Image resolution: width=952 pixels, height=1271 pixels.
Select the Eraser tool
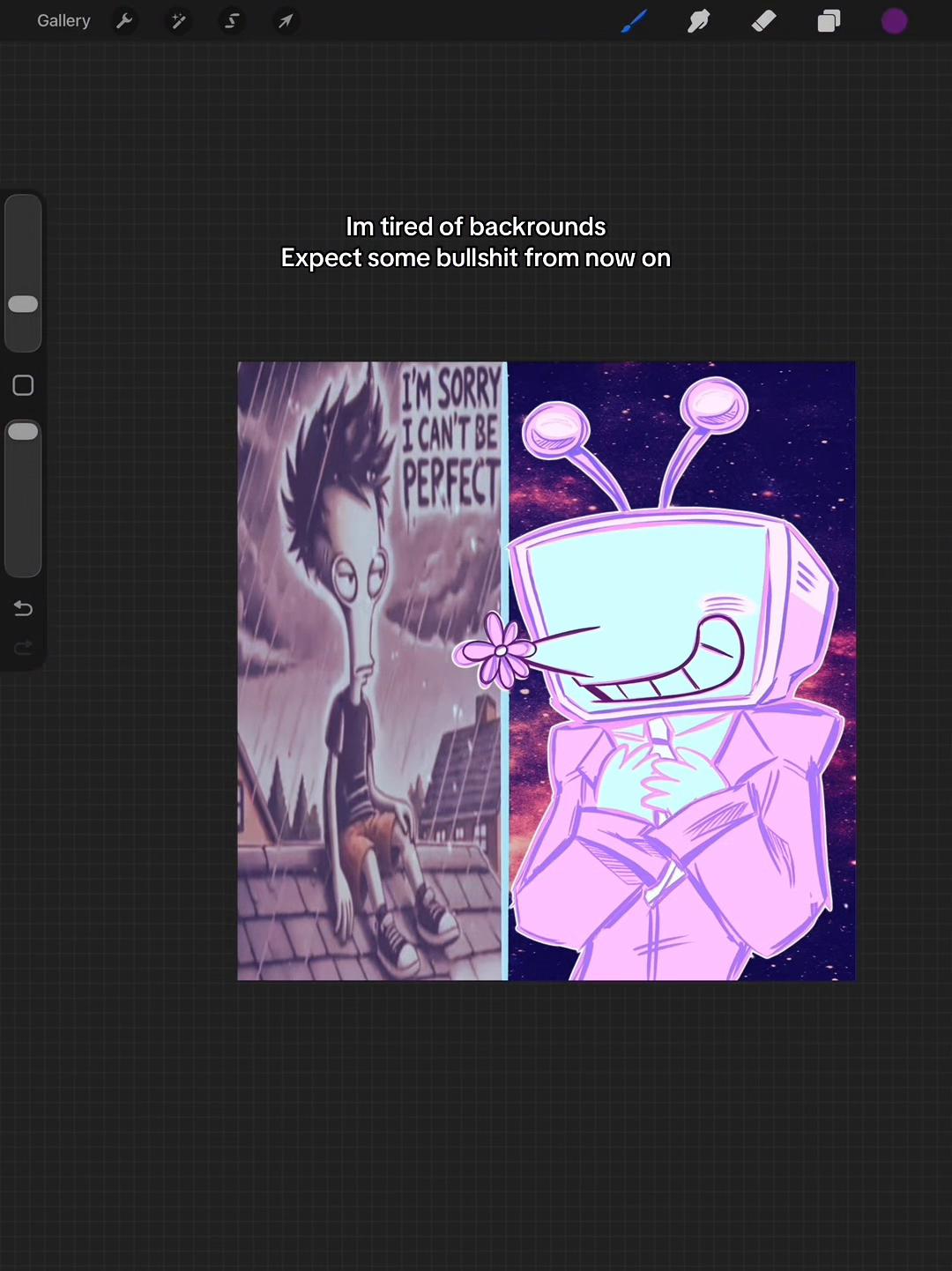763,20
